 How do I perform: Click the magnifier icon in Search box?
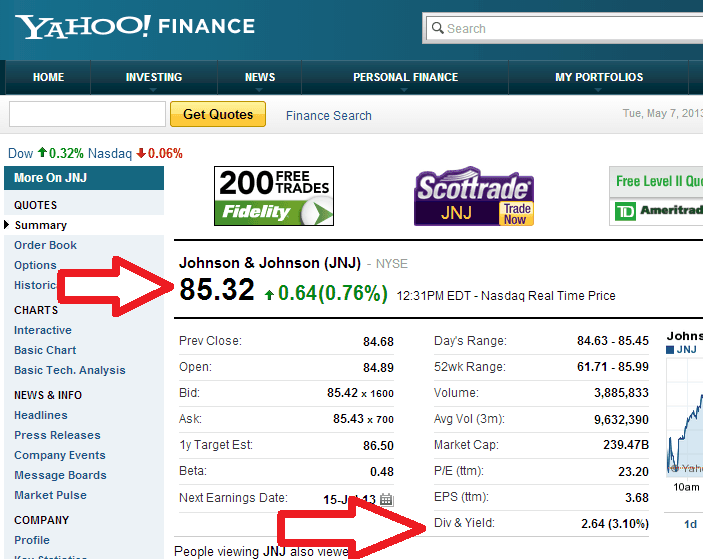tap(437, 28)
